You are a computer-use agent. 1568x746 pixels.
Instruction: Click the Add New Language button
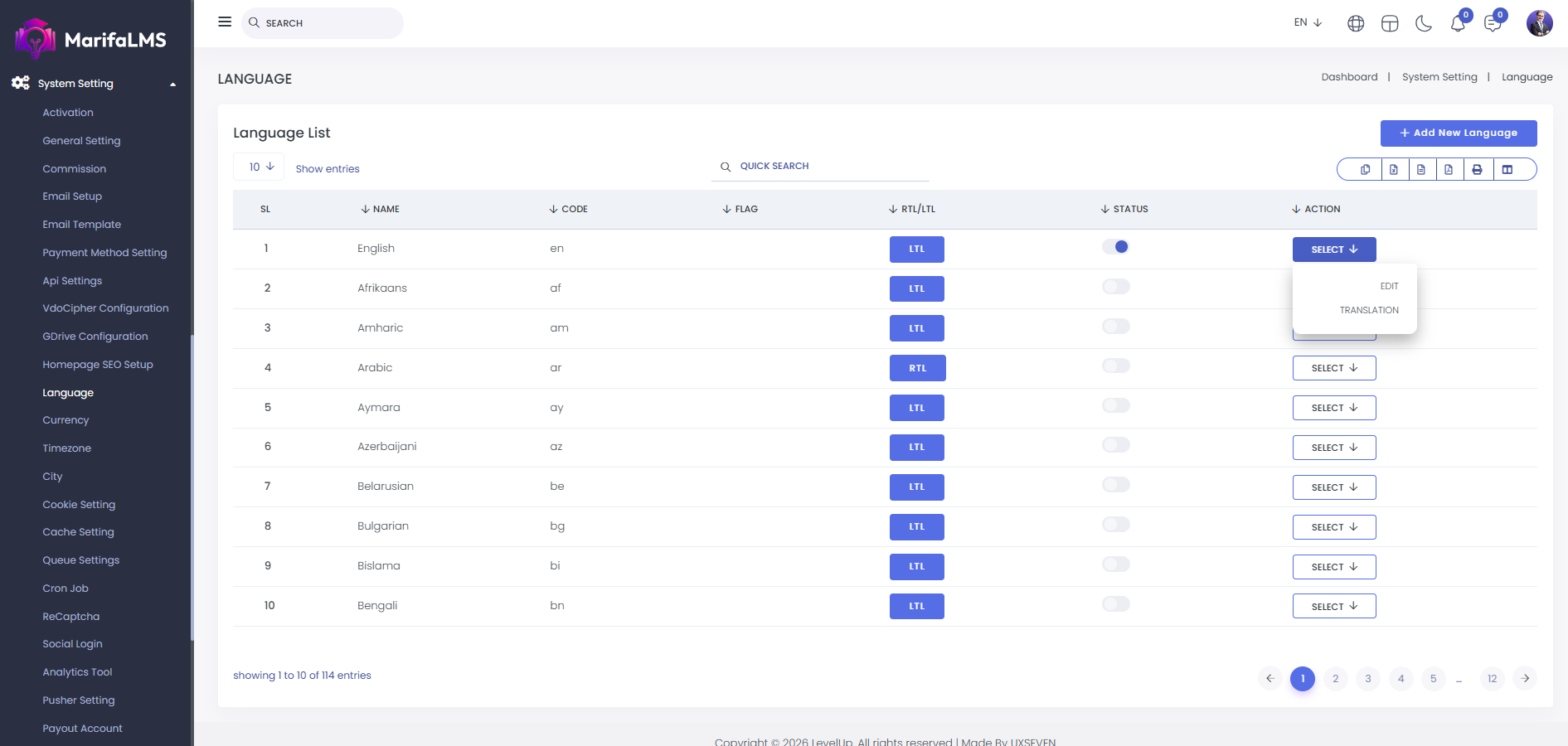pyautogui.click(x=1458, y=133)
